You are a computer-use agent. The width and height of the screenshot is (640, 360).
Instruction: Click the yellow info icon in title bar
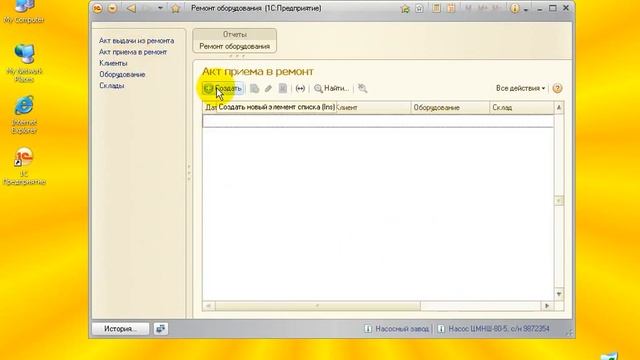(x=515, y=8)
